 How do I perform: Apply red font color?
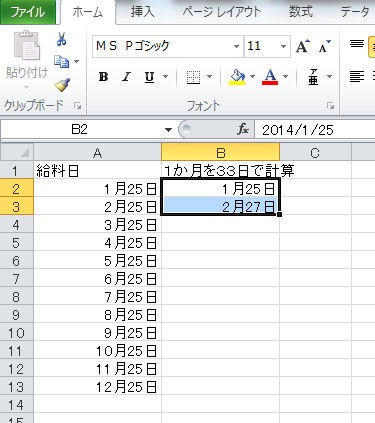click(270, 77)
